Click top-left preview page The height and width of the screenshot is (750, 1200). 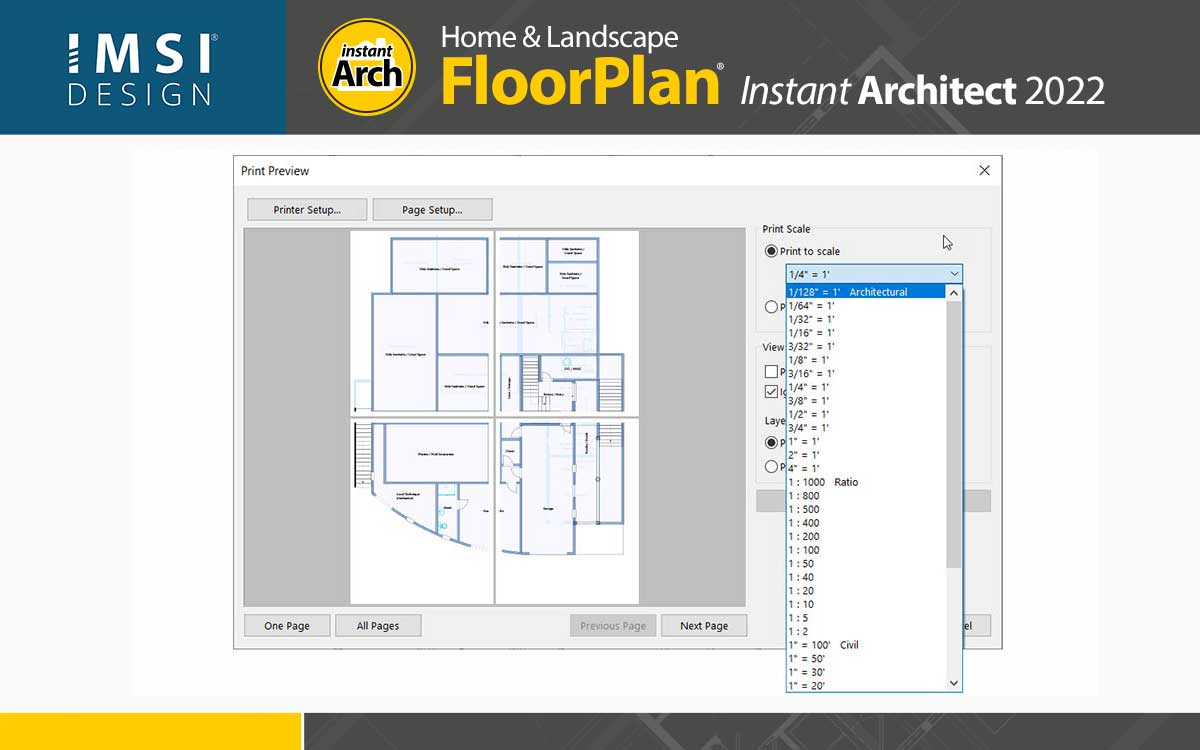pyautogui.click(x=422, y=323)
